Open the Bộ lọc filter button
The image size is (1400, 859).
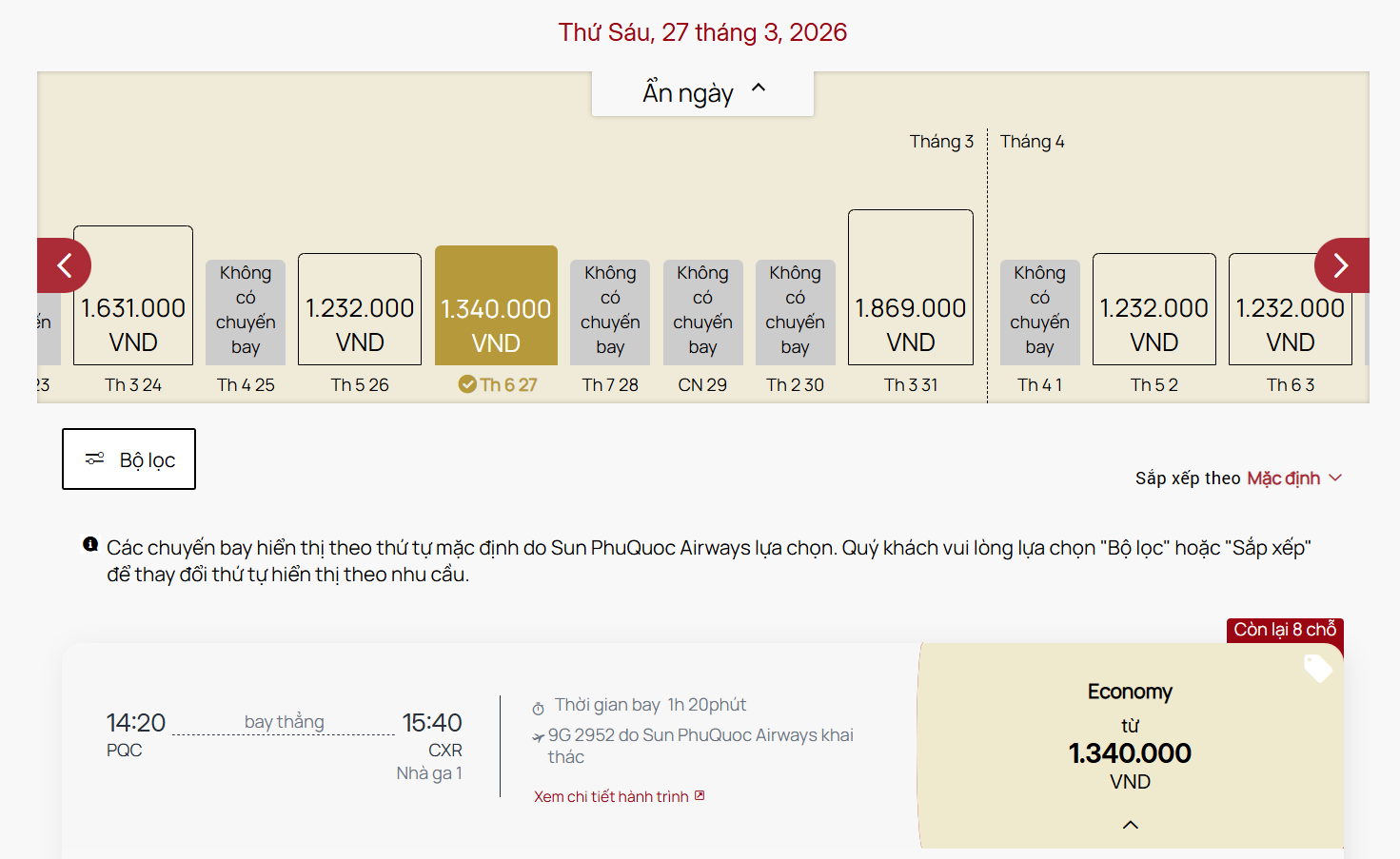[129, 459]
